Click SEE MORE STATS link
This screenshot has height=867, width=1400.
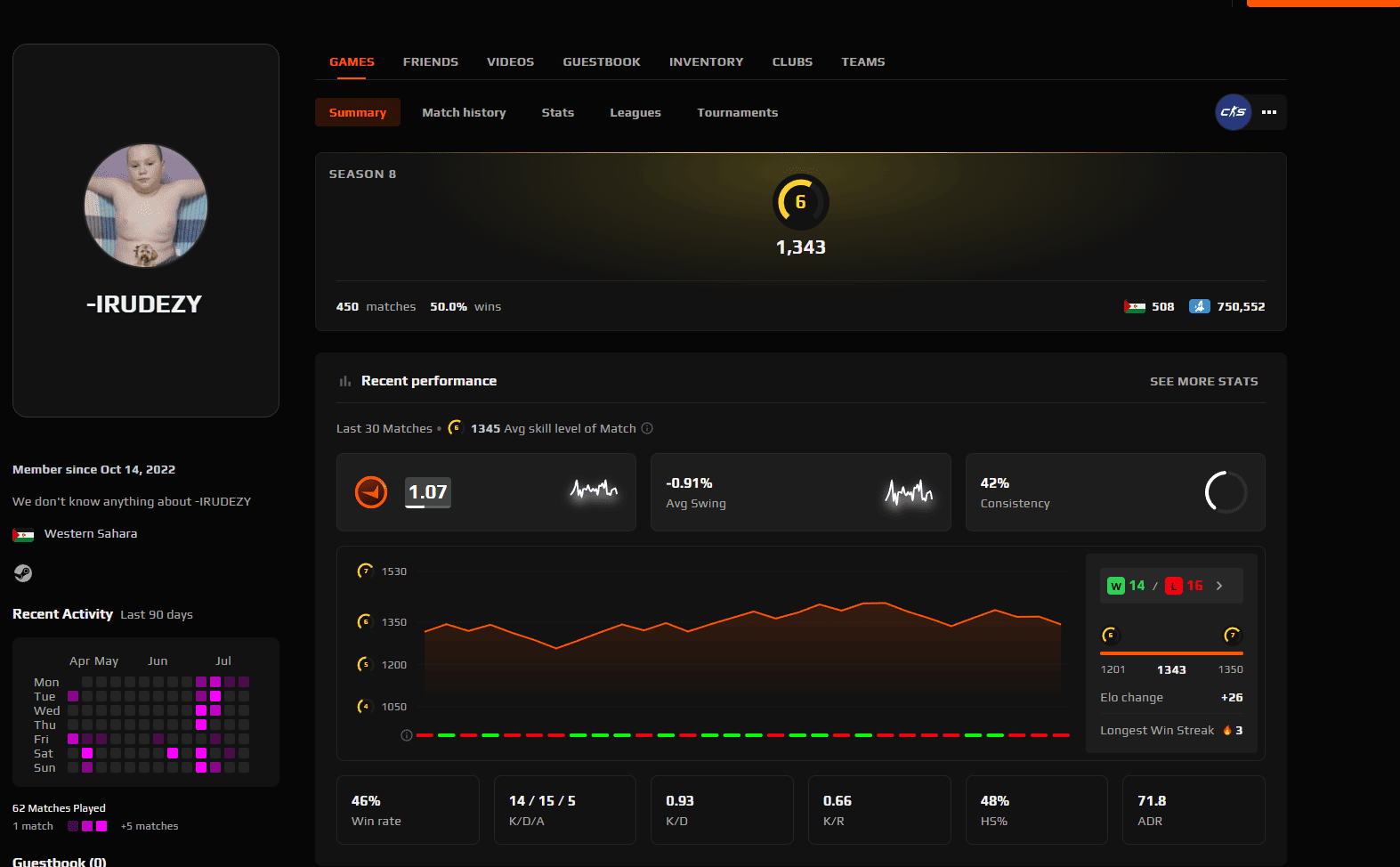[1204, 381]
